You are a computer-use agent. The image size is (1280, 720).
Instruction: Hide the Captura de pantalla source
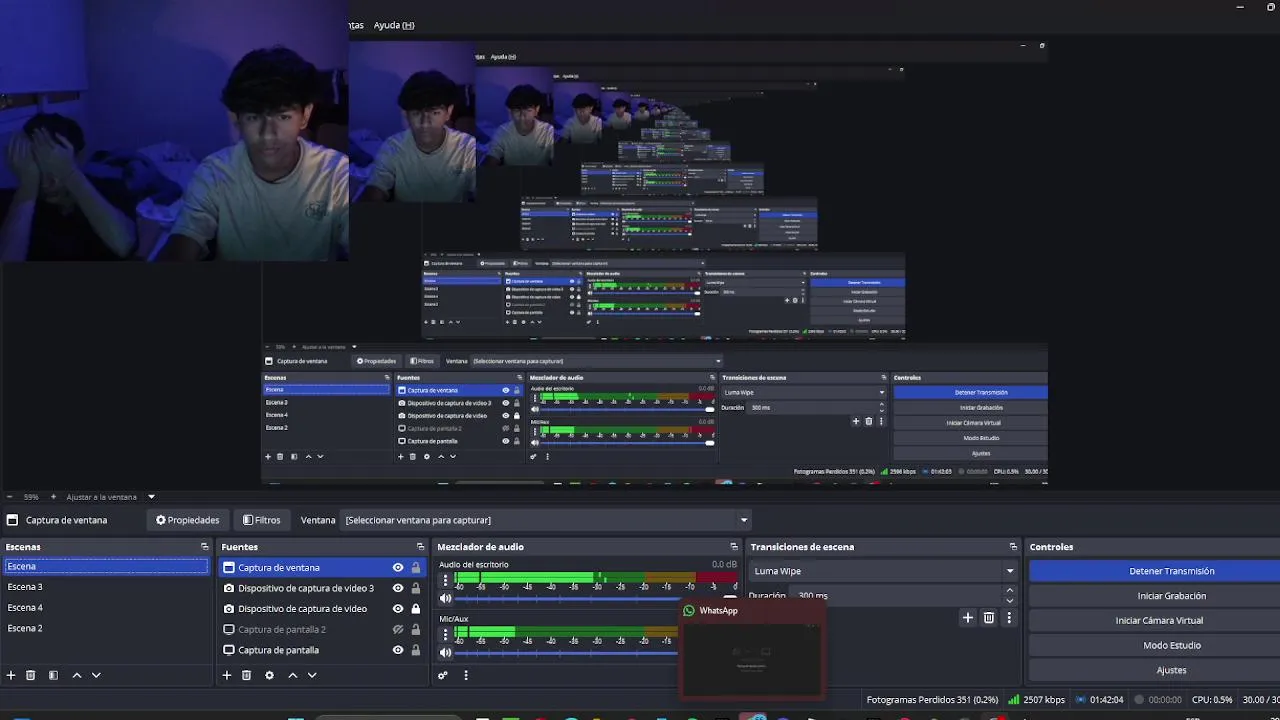pos(398,650)
